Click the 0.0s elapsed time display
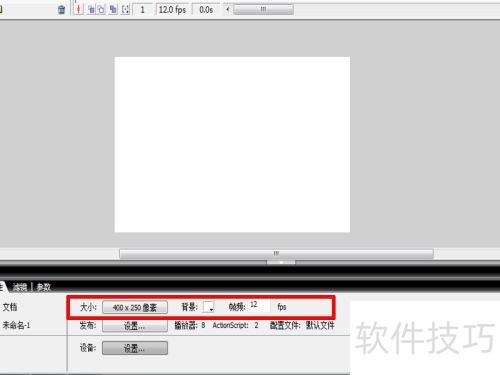The height and width of the screenshot is (375, 500). pos(206,9)
